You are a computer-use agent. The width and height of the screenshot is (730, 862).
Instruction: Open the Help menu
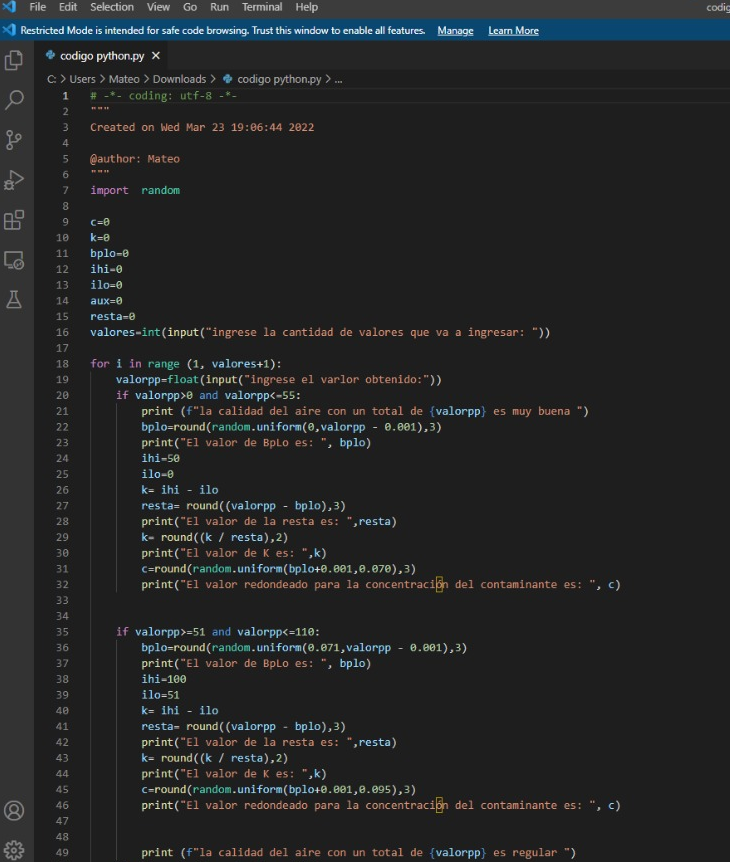(306, 7)
